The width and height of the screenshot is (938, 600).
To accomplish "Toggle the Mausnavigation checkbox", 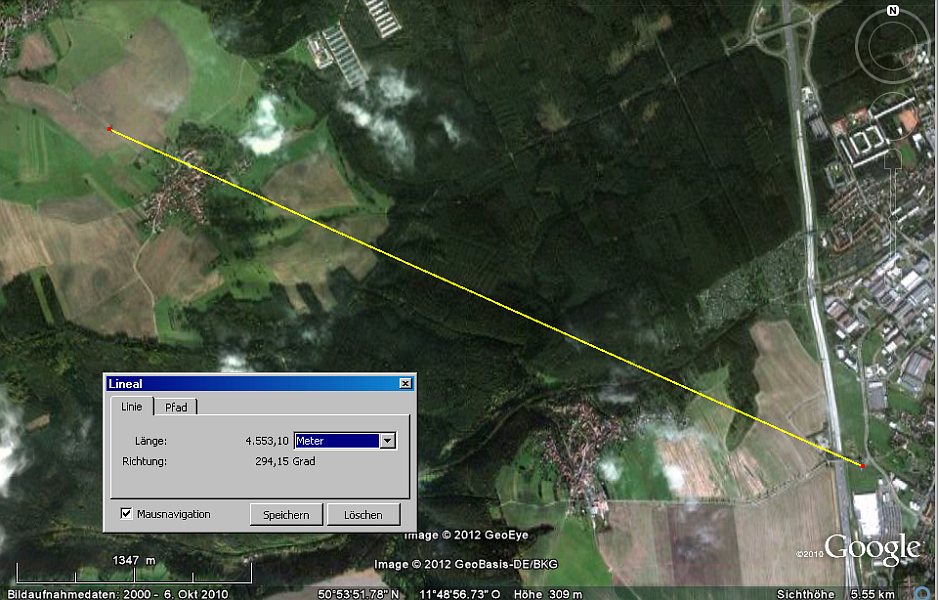I will (126, 514).
